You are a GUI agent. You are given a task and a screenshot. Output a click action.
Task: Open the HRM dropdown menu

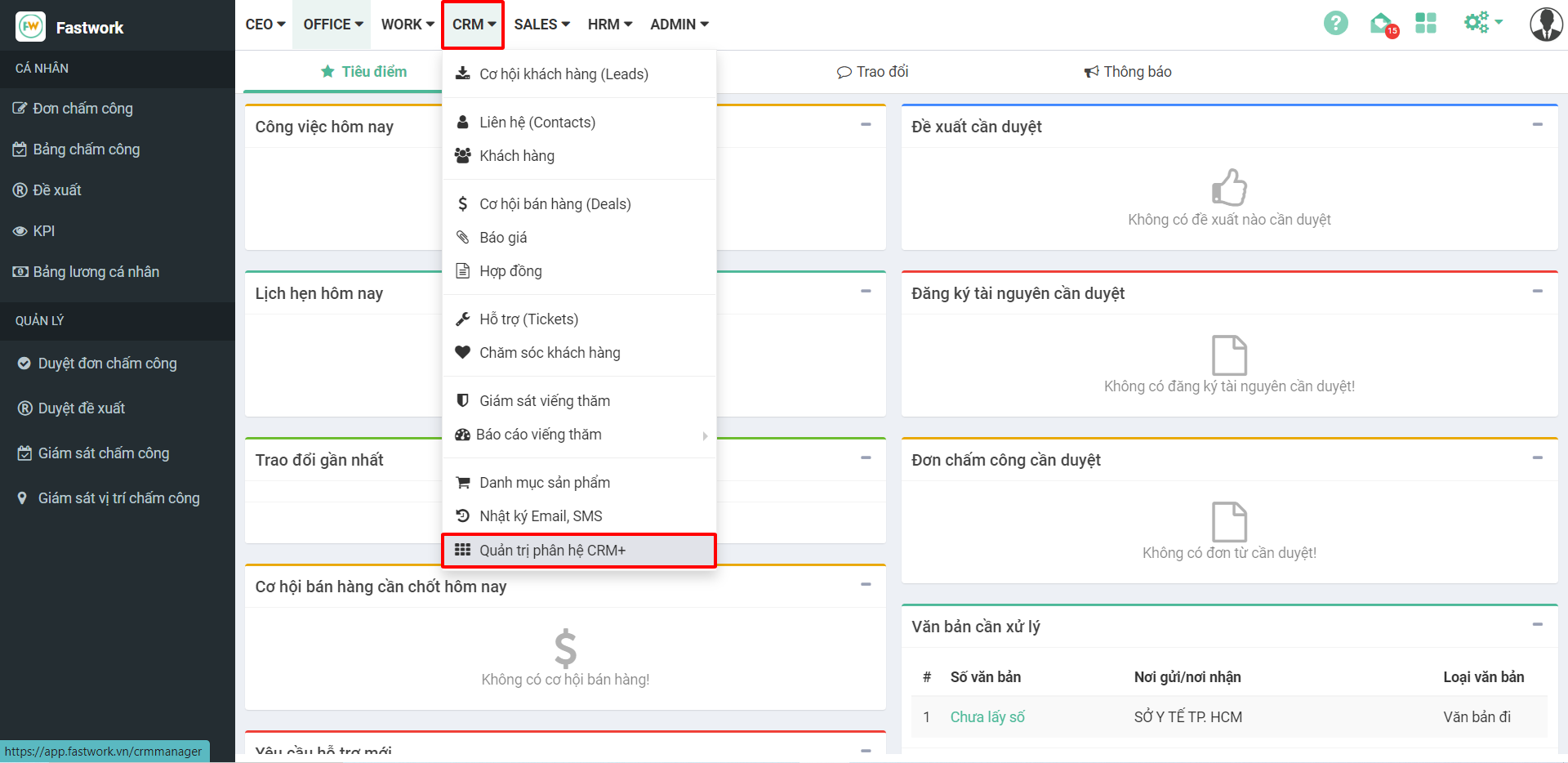609,25
